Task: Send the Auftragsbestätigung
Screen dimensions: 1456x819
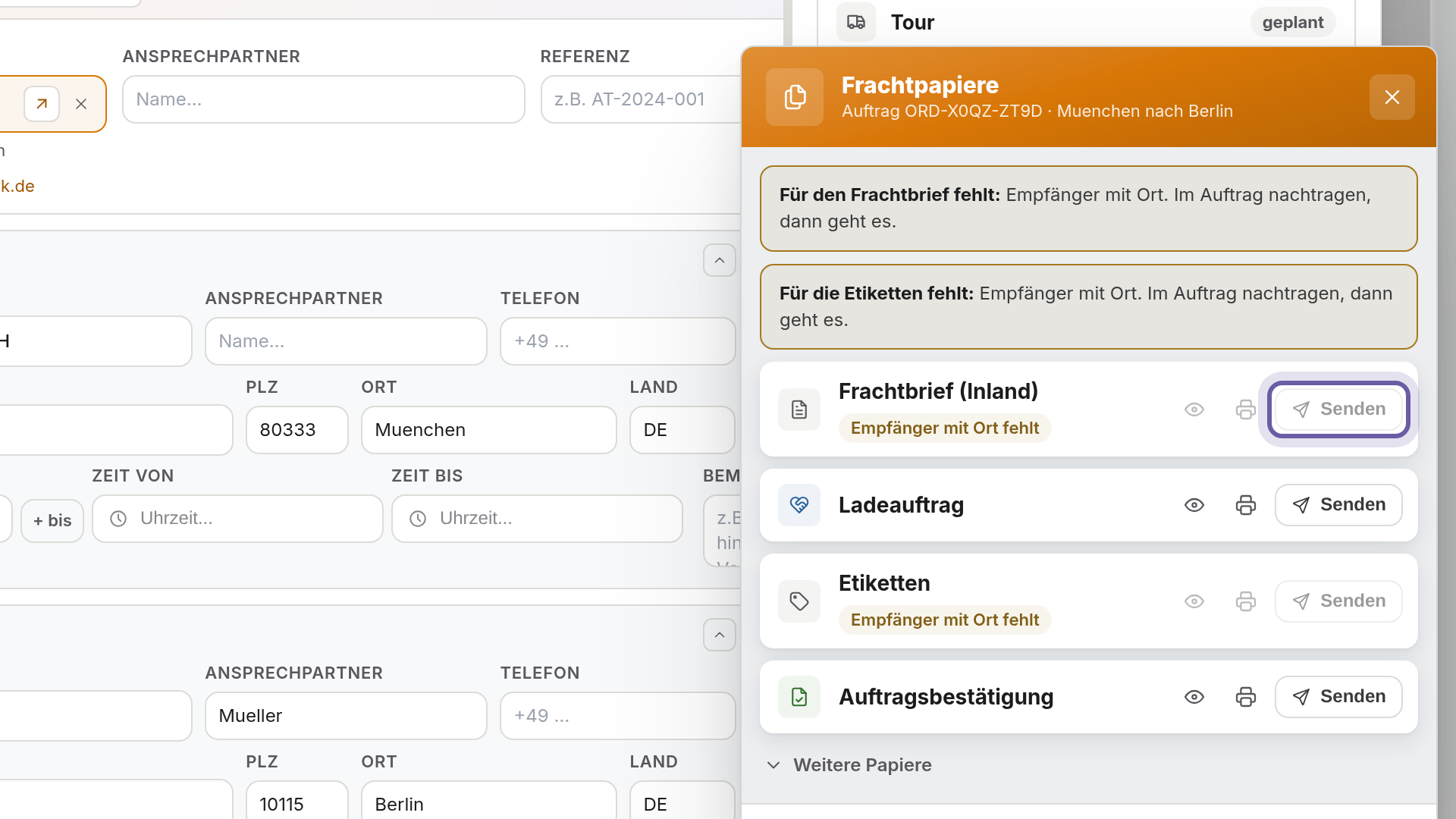Action: coord(1338,697)
